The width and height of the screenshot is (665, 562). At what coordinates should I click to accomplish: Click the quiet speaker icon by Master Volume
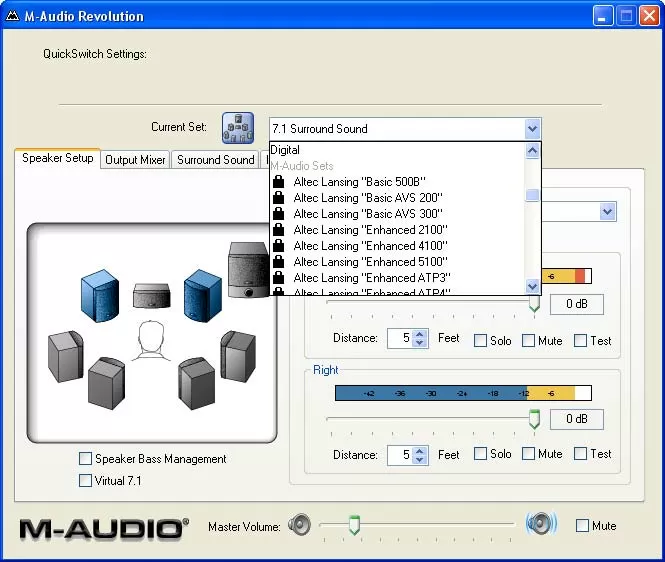(299, 525)
